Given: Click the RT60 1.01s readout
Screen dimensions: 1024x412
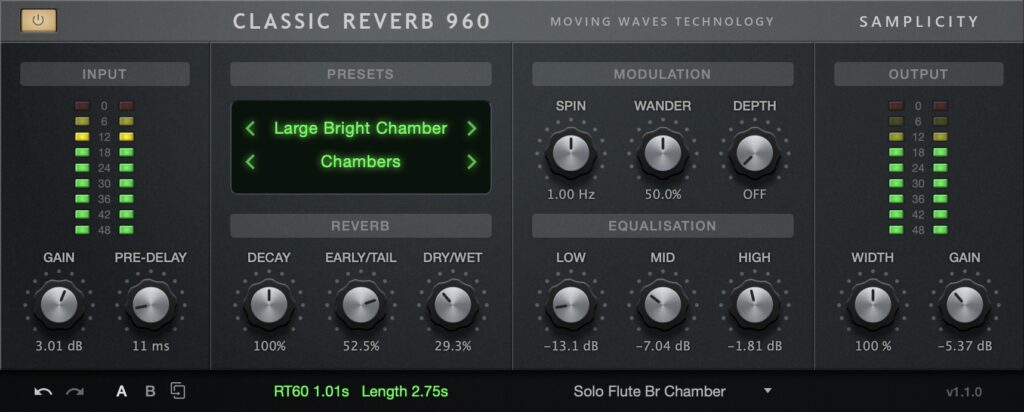Looking at the screenshot, I should click(312, 392).
